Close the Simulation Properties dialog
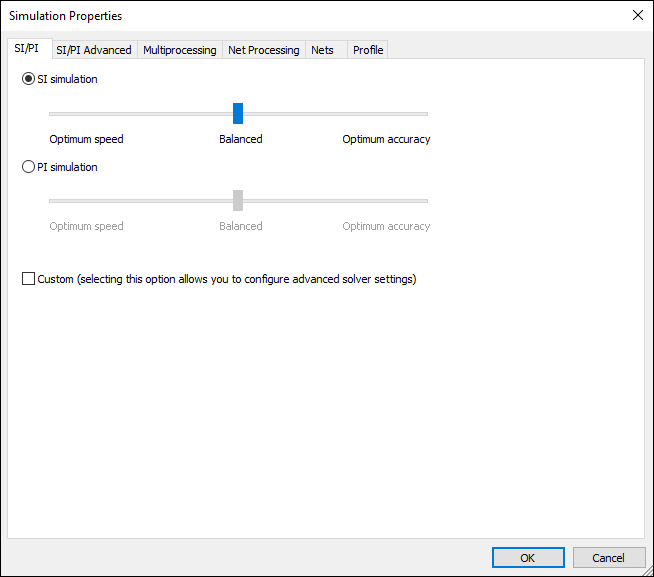654x577 pixels. point(637,15)
